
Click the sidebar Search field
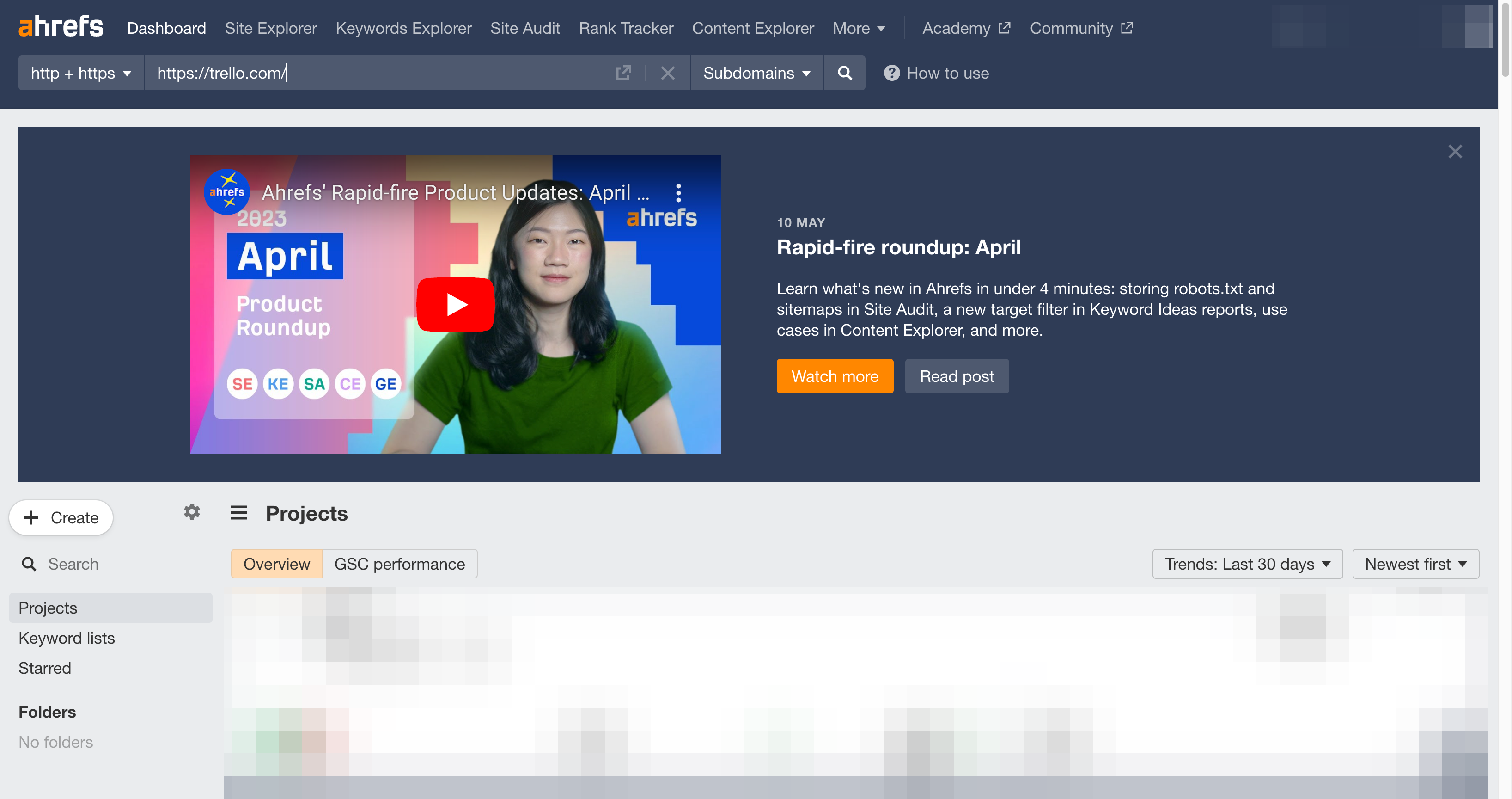110,564
